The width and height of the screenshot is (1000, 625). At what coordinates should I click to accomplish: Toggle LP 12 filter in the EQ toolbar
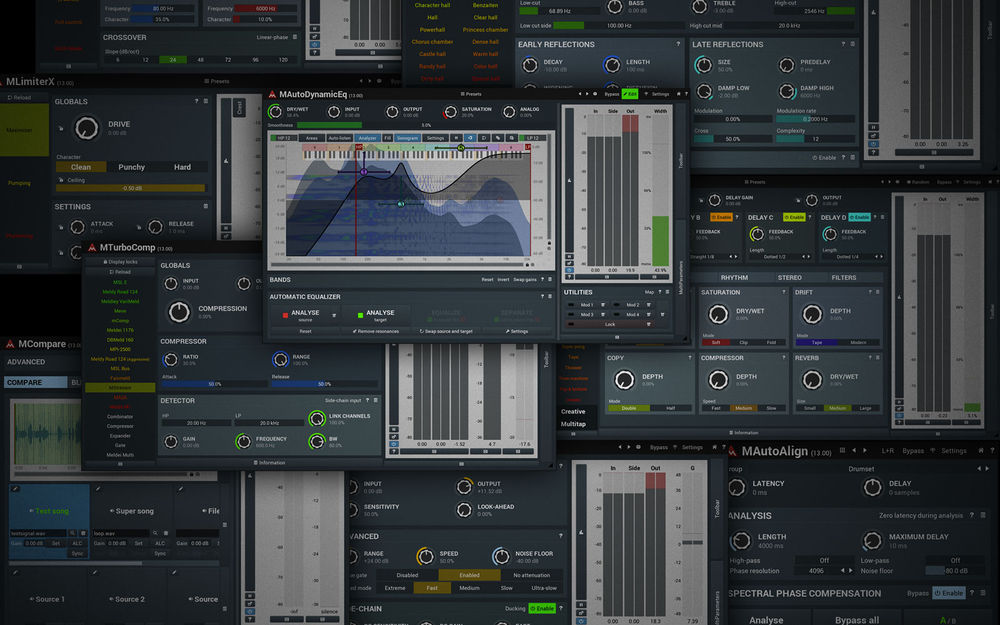[x=533, y=138]
